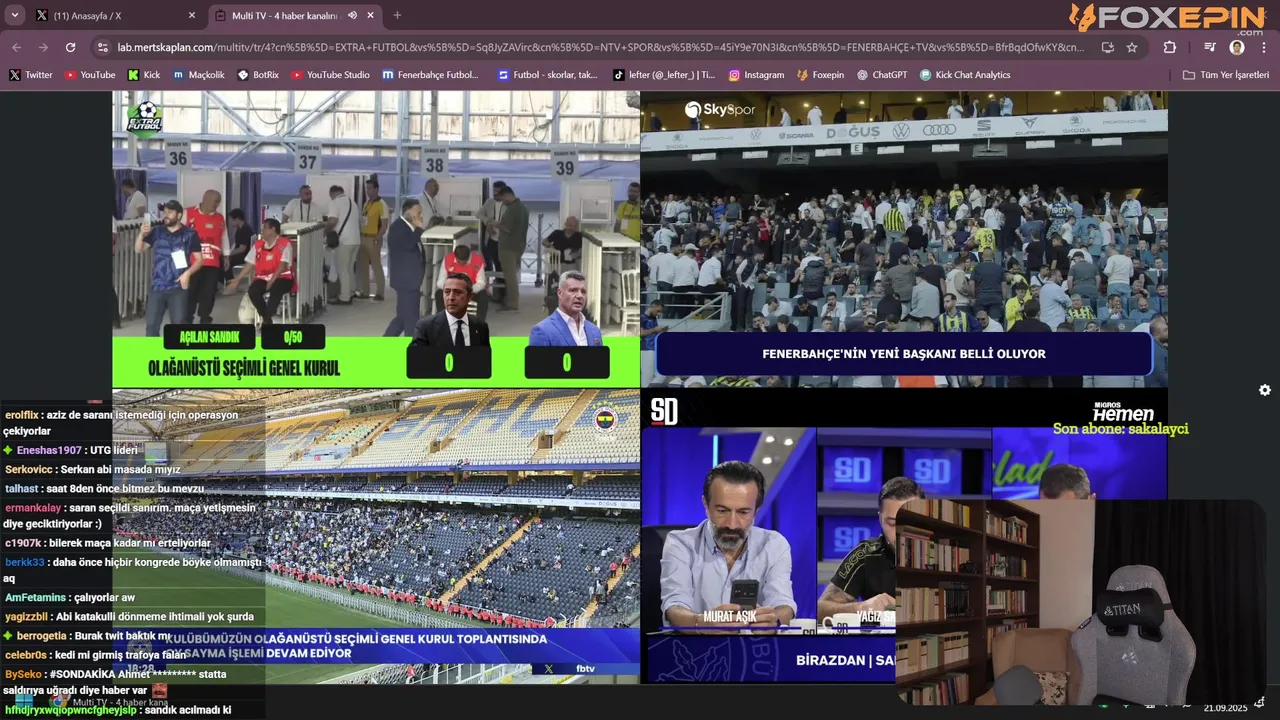Open a new browser tab
Screen dimensions: 1280x720
click(x=397, y=15)
